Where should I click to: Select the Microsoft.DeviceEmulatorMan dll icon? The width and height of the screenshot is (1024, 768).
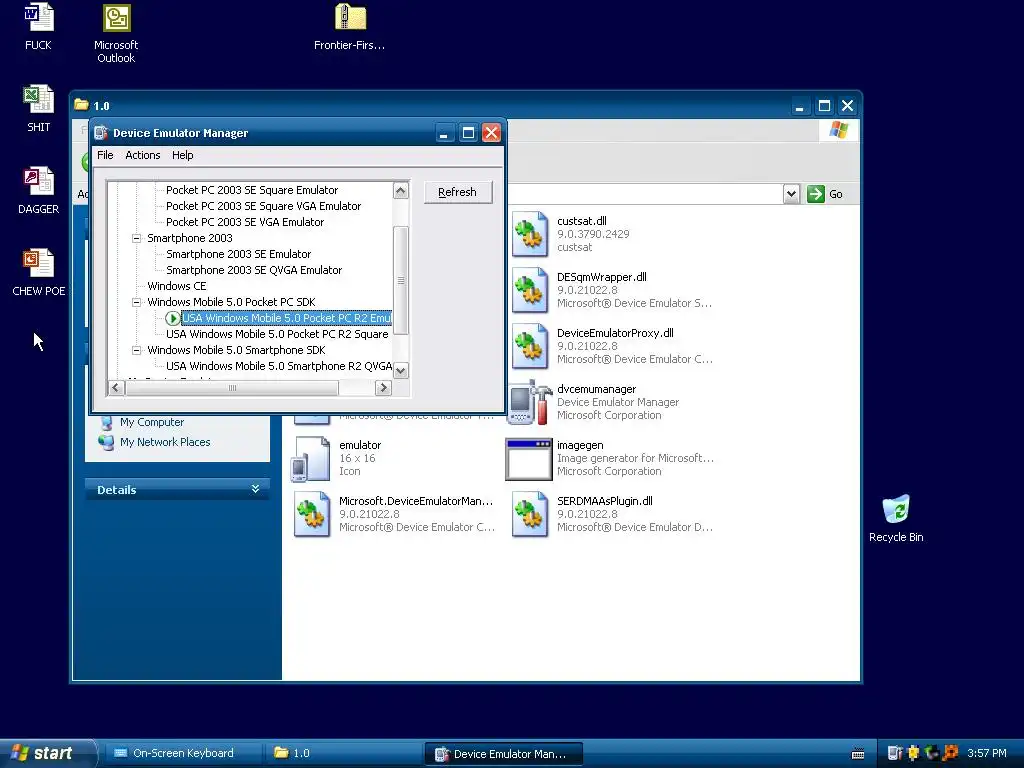tap(312, 515)
